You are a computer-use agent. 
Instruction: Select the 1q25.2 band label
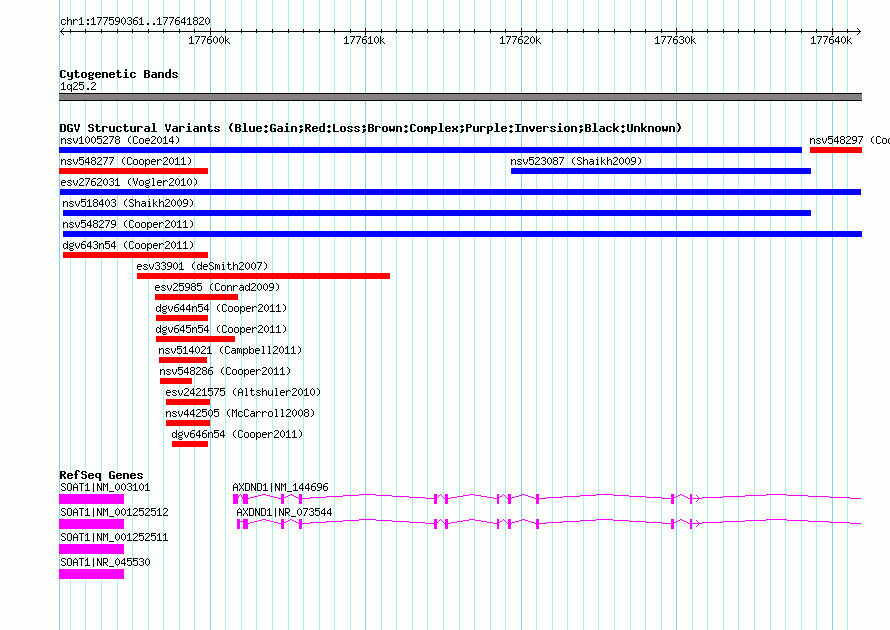point(78,86)
